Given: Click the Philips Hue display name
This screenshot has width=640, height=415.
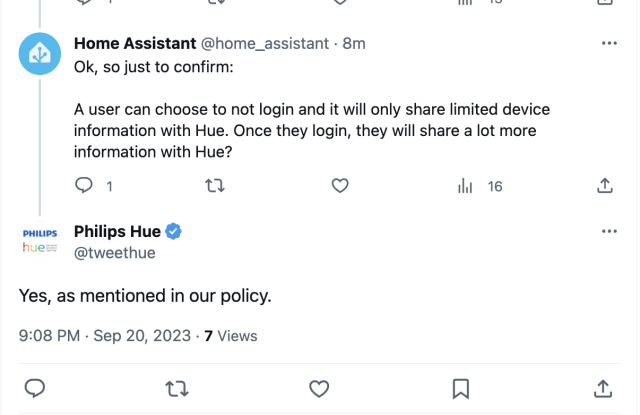Looking at the screenshot, I should [117, 232].
